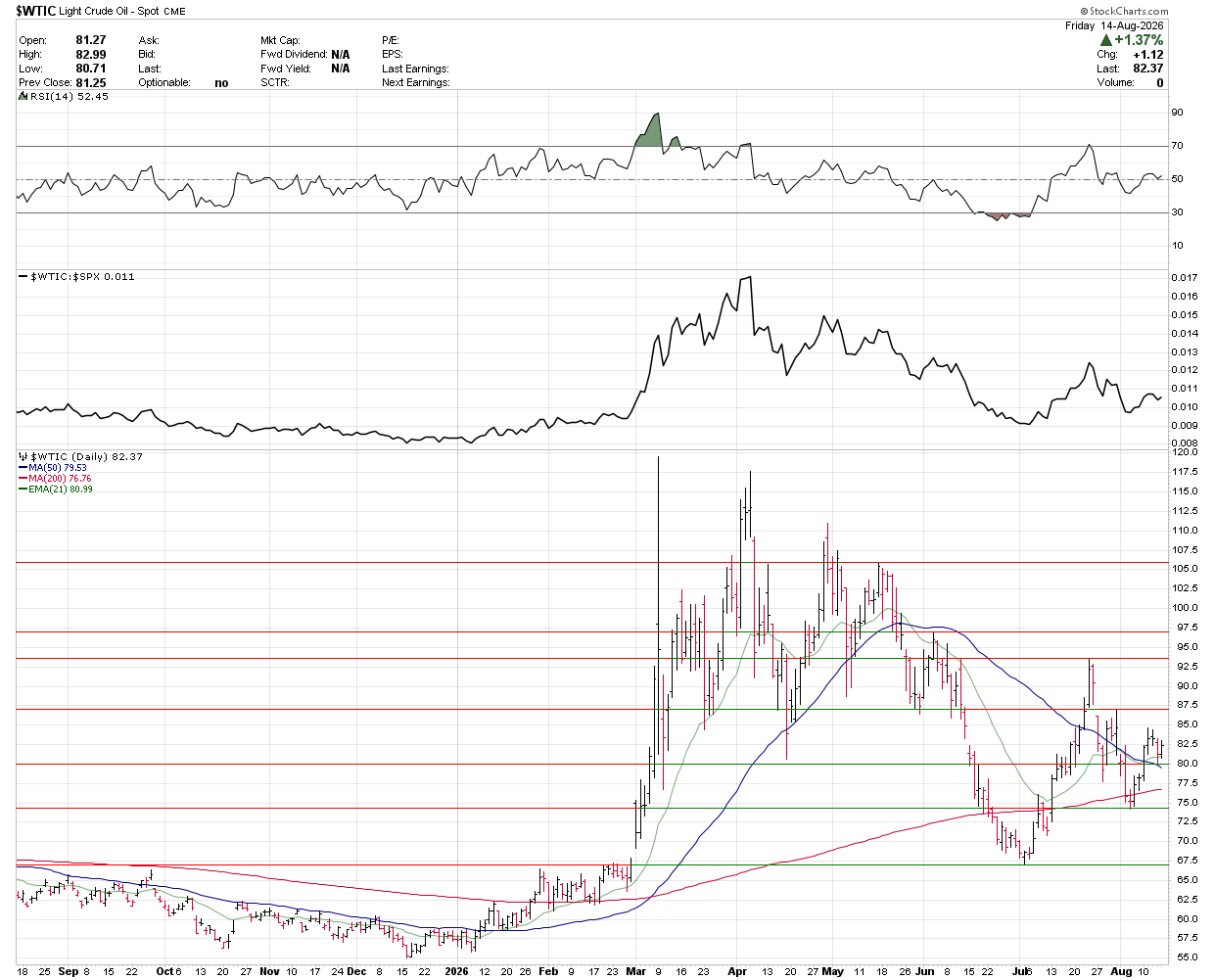
Task: Click the Prev Close value 81.25
Action: (x=91, y=83)
